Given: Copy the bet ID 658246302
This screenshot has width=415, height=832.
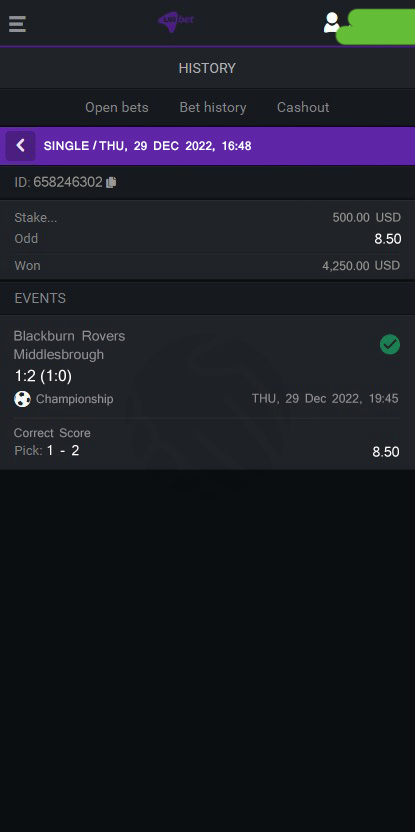Looking at the screenshot, I should coord(111,183).
